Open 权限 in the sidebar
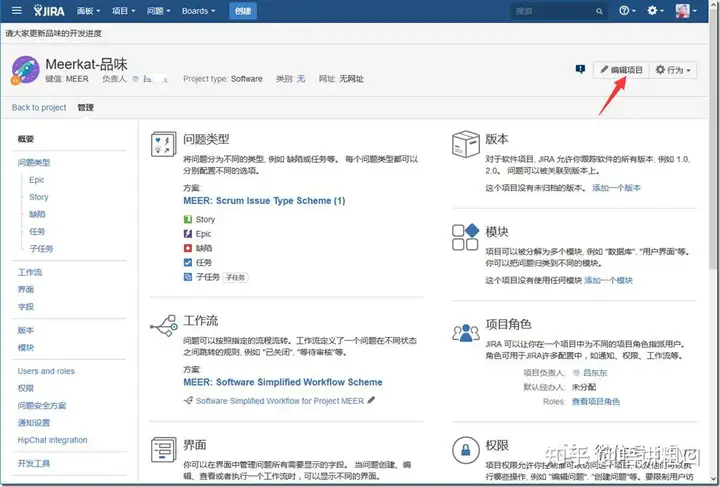Image resolution: width=720 pixels, height=487 pixels. pyautogui.click(x=26, y=388)
